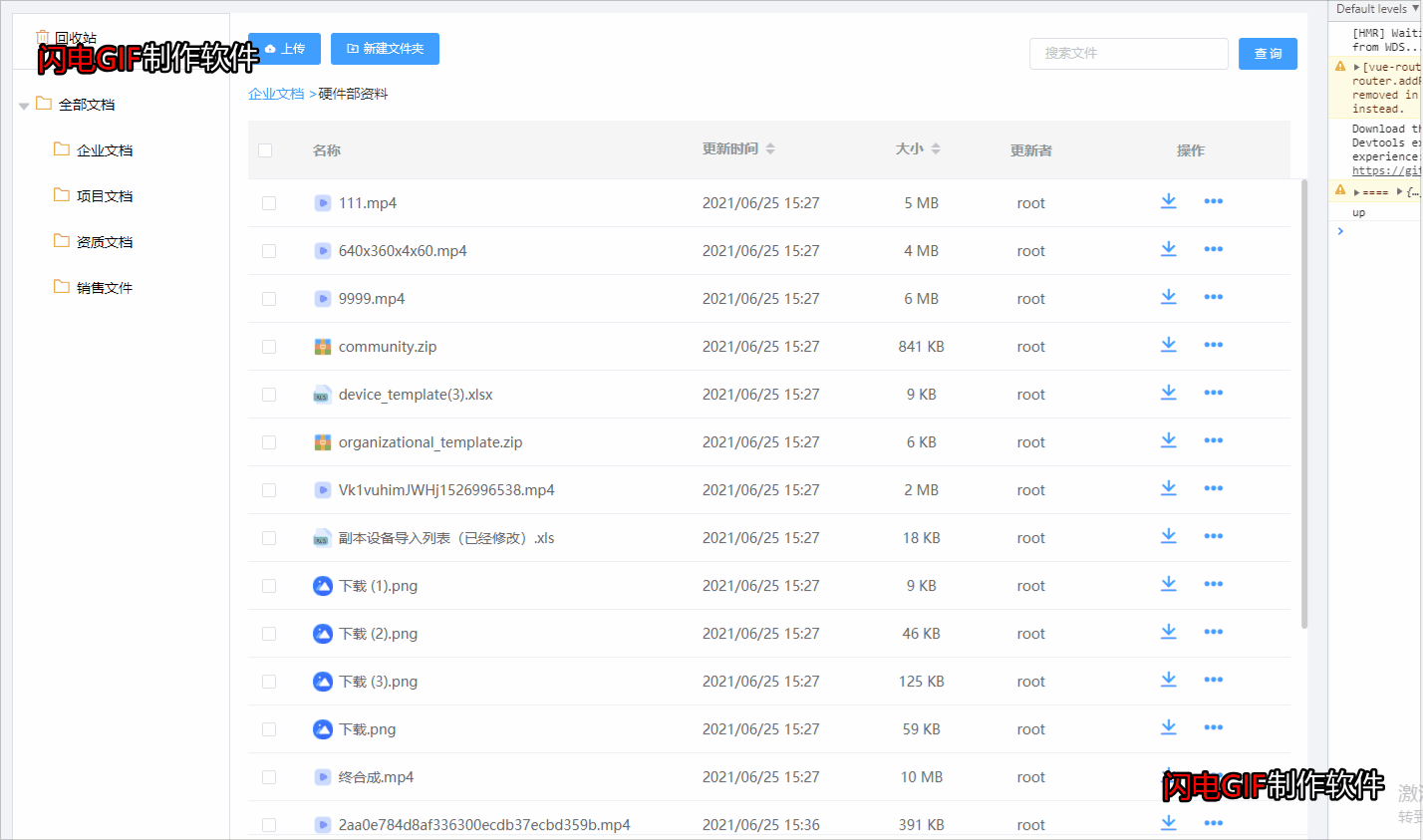
Task: Open 企业文档 folder in sidebar
Action: [105, 150]
